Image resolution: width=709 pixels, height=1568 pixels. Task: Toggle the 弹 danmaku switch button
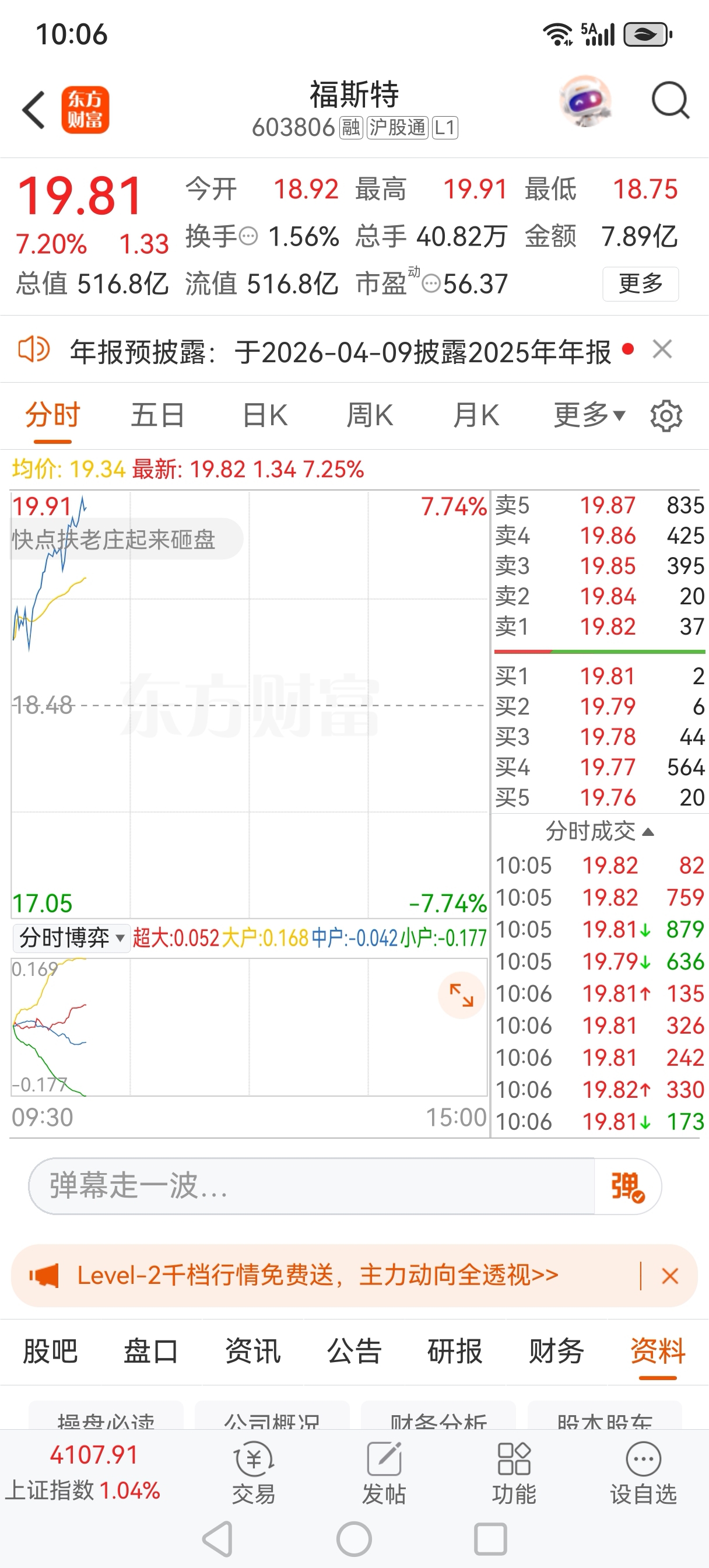[627, 1186]
